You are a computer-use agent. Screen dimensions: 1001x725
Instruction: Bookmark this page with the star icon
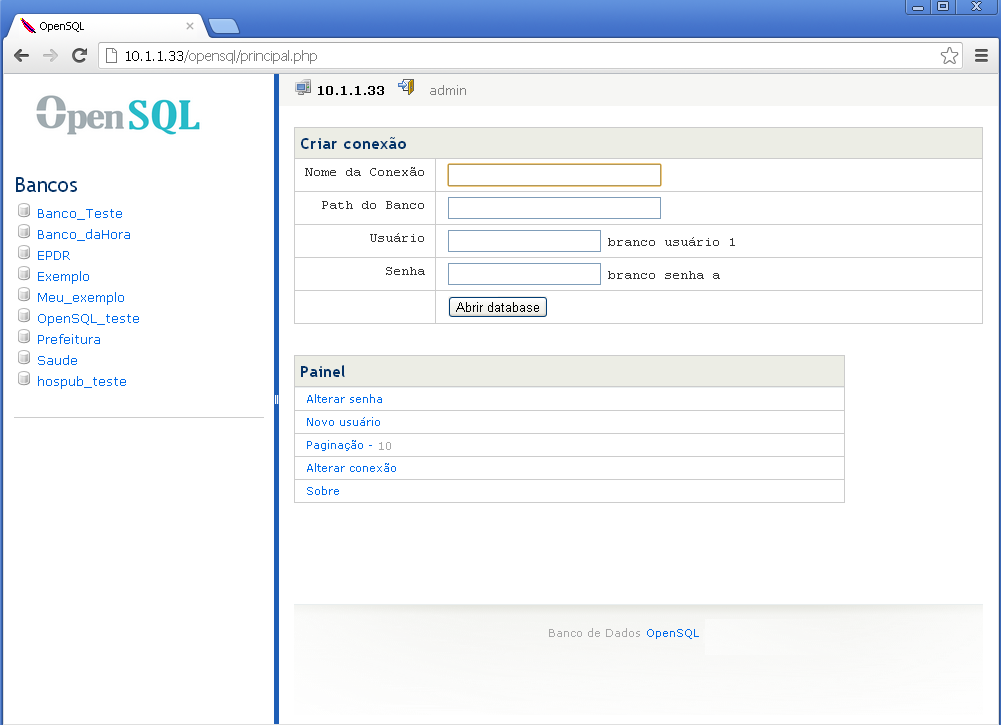[x=949, y=56]
